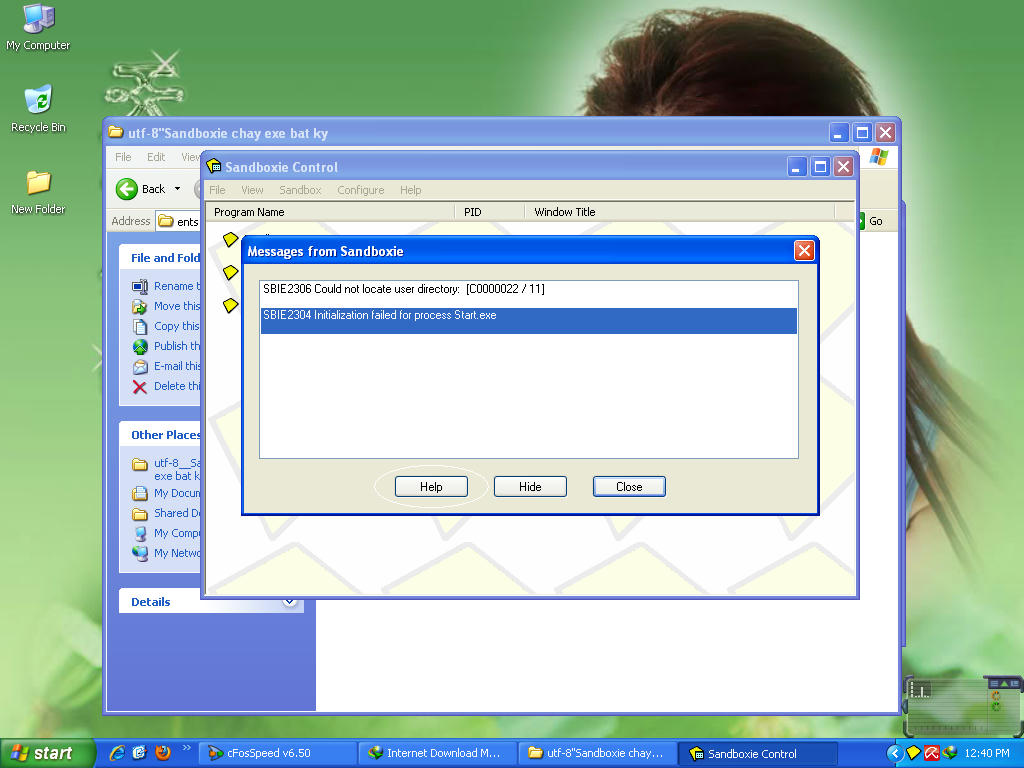Switch to Sandboxie Control taskbar button
Image resolution: width=1024 pixels, height=768 pixels.
click(758, 753)
